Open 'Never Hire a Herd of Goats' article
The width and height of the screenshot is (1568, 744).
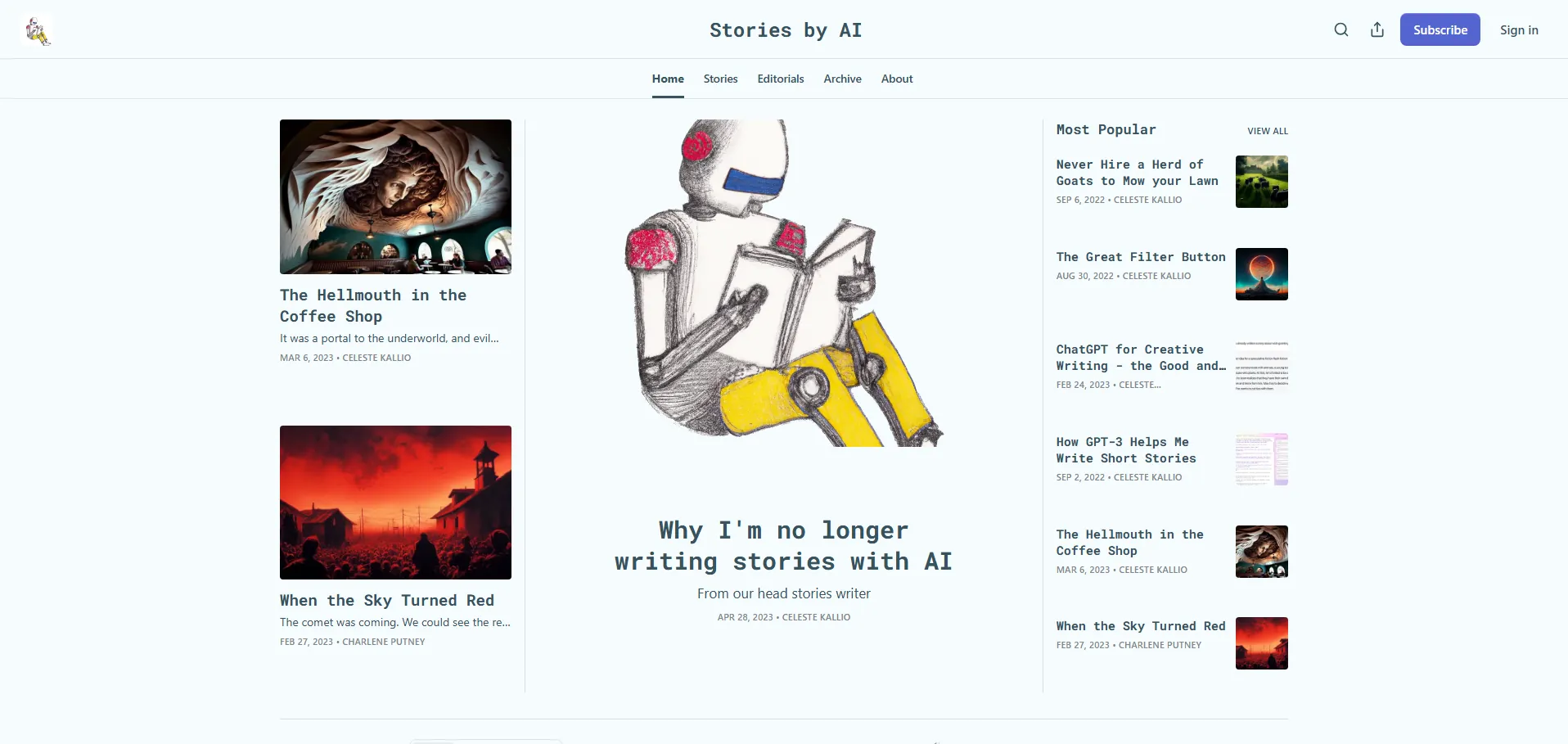[1137, 173]
